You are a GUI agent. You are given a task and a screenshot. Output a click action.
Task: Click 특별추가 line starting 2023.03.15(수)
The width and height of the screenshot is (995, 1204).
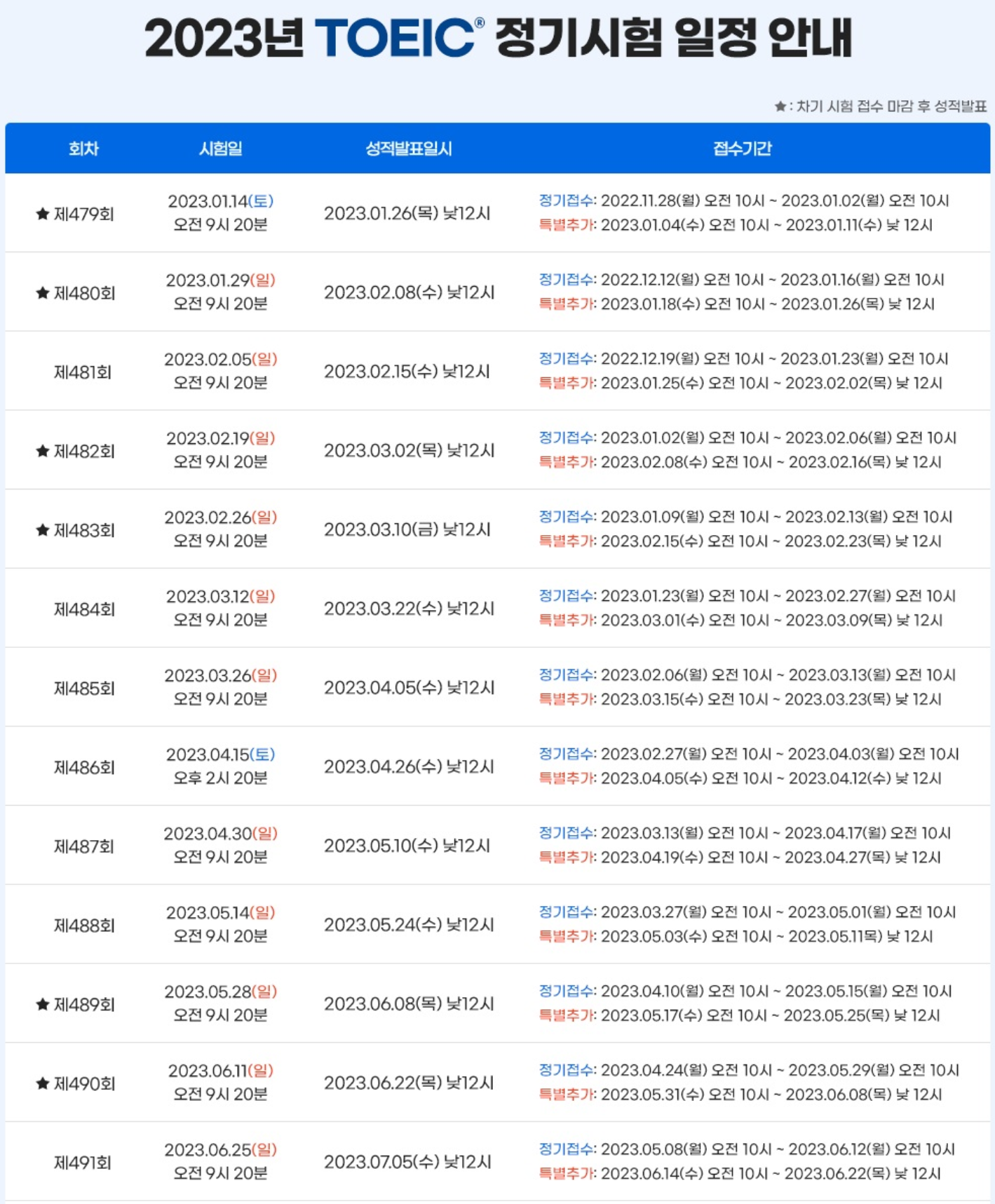click(x=740, y=700)
